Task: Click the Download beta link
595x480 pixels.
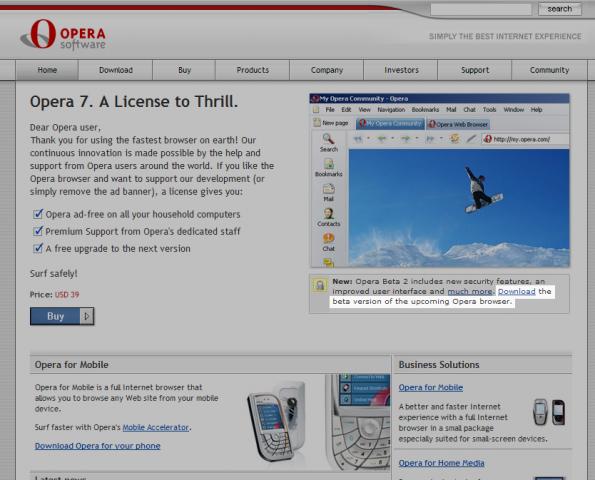Action: pyautogui.click(x=516, y=291)
